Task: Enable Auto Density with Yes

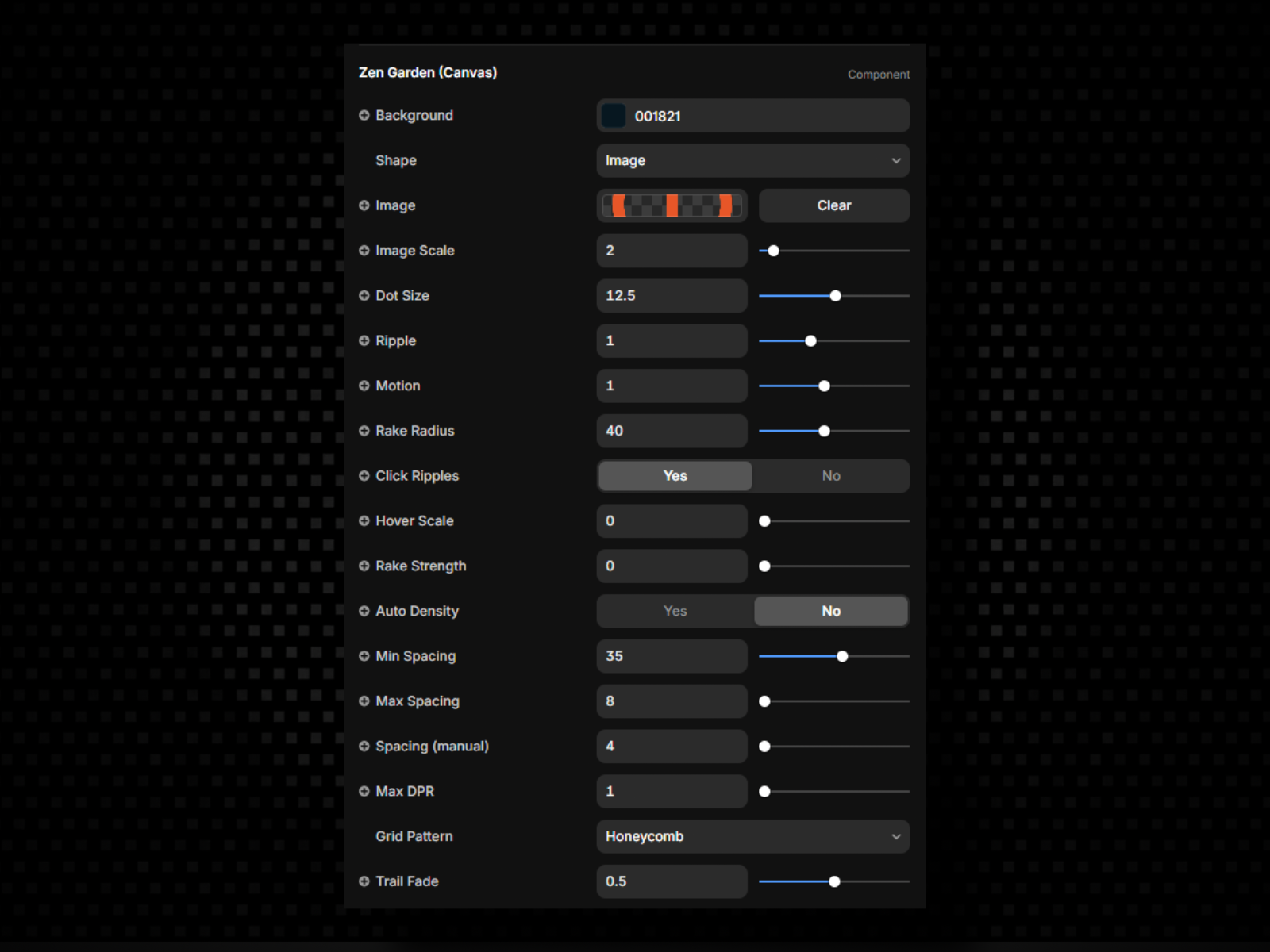Action: tap(675, 611)
